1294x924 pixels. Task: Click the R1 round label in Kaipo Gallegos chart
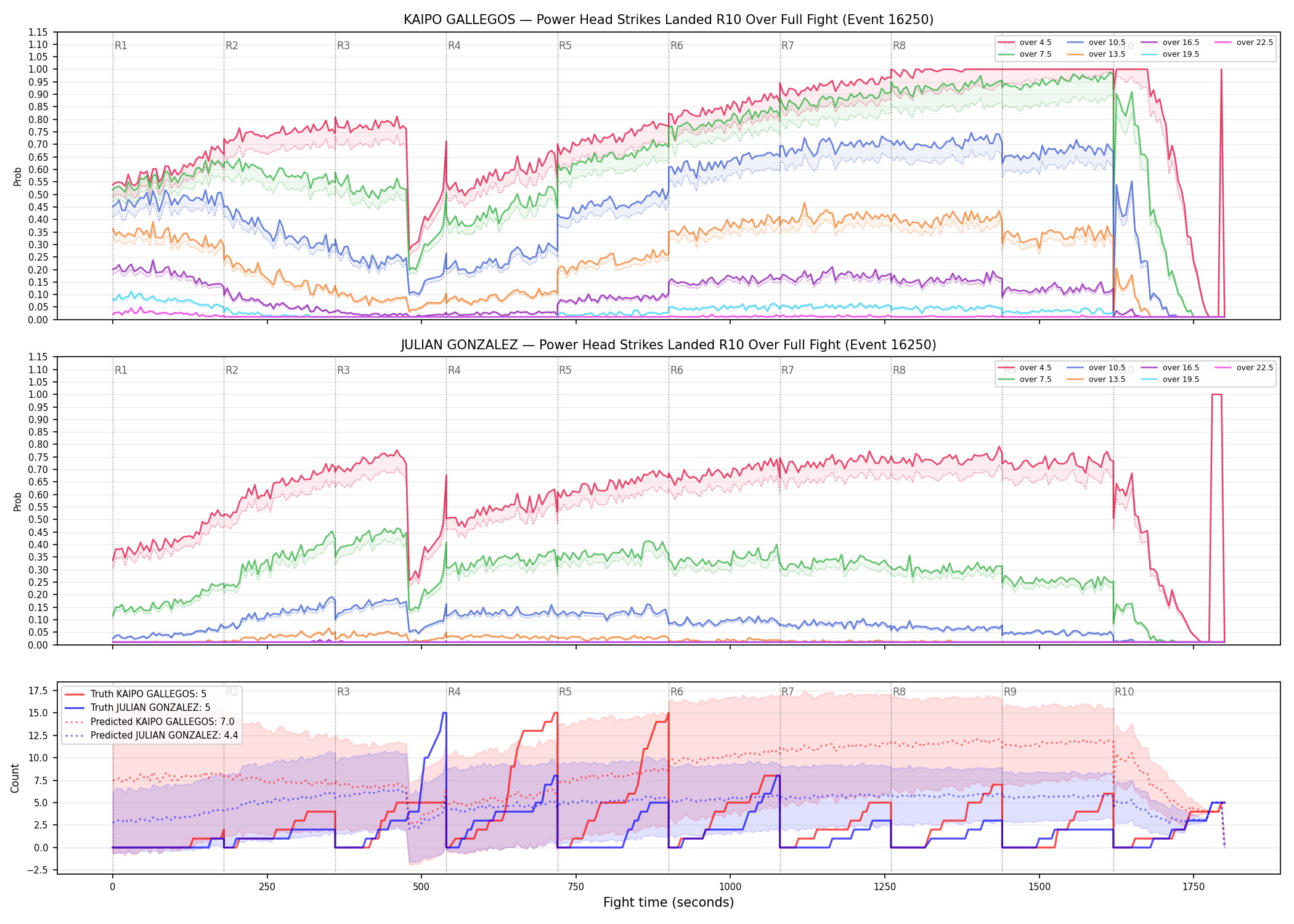[x=121, y=46]
